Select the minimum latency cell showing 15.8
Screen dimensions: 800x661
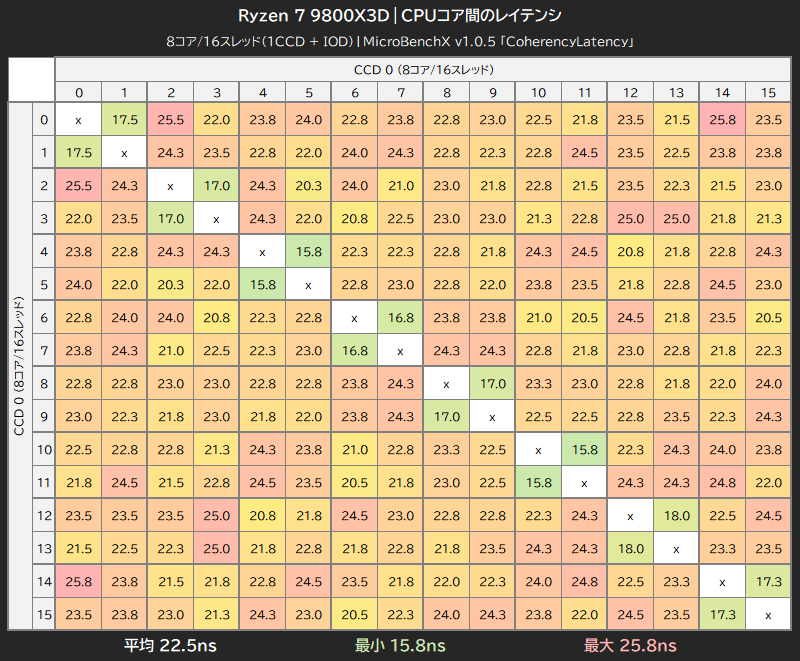coord(309,251)
